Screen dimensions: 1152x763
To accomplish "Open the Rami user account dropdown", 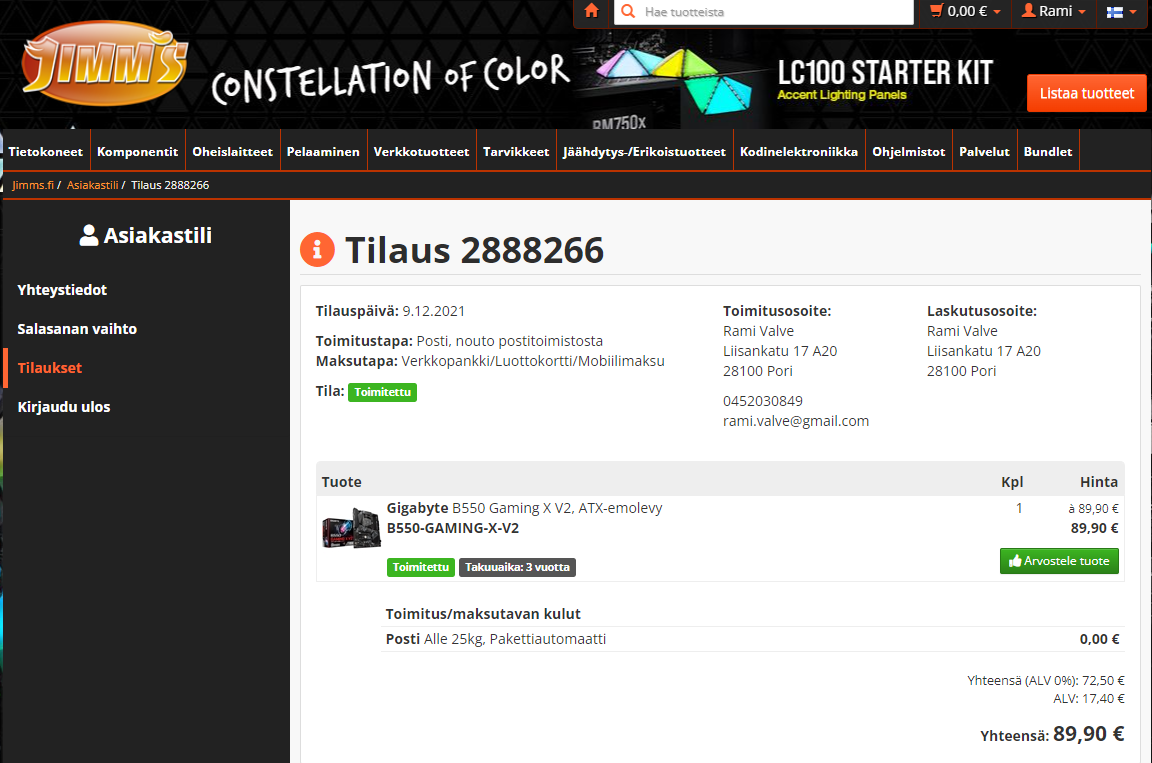I will [x=1053, y=12].
